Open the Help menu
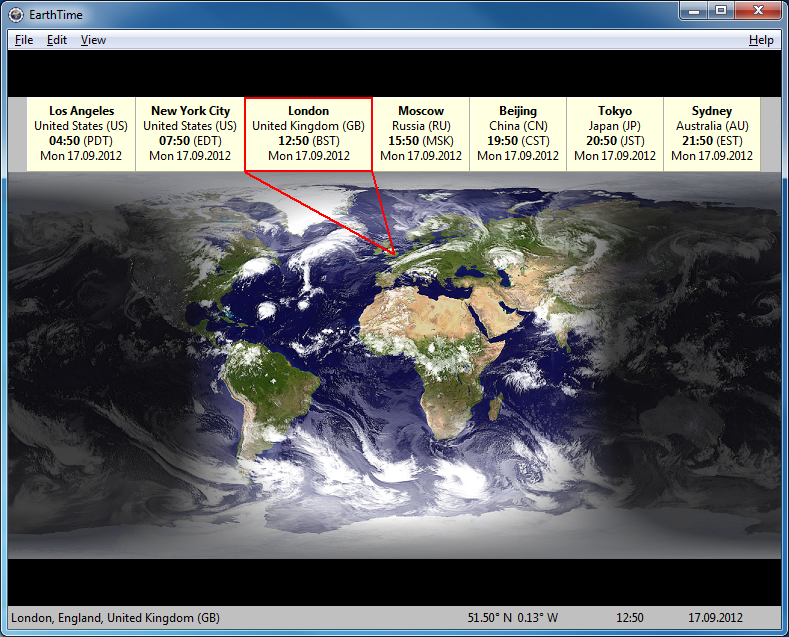789x637 pixels. click(761, 40)
